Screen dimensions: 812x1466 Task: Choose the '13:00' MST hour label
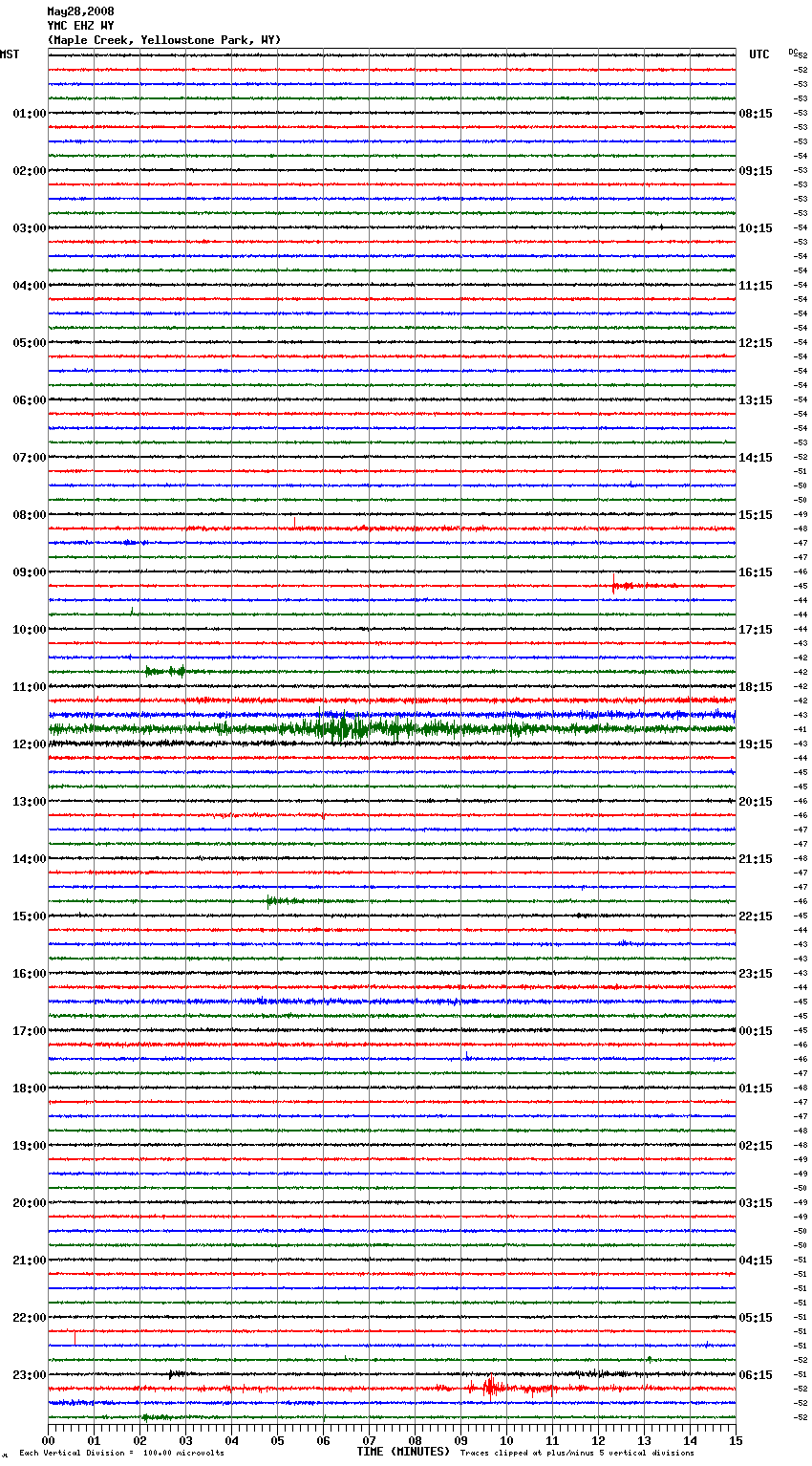point(30,802)
